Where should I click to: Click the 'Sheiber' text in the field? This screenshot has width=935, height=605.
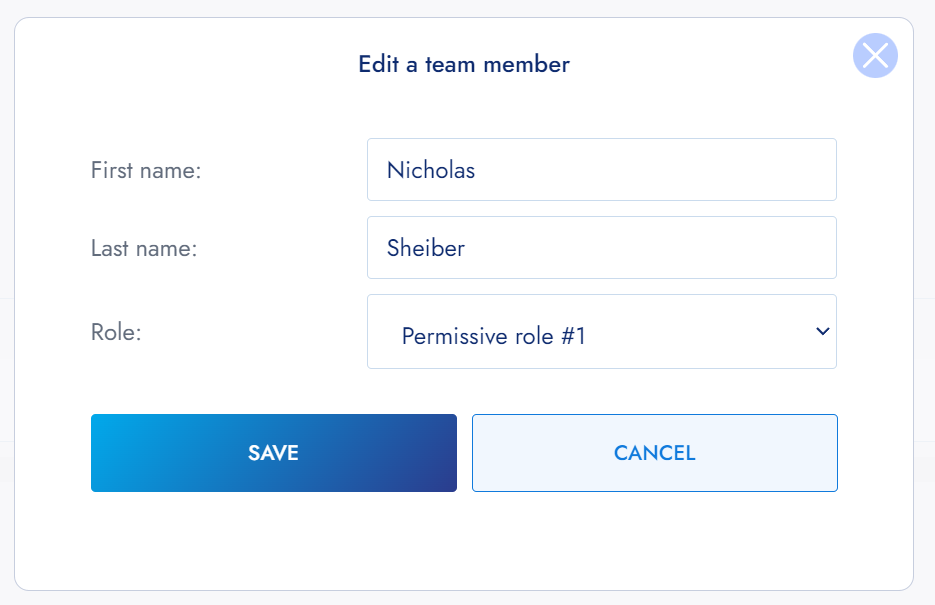point(426,248)
